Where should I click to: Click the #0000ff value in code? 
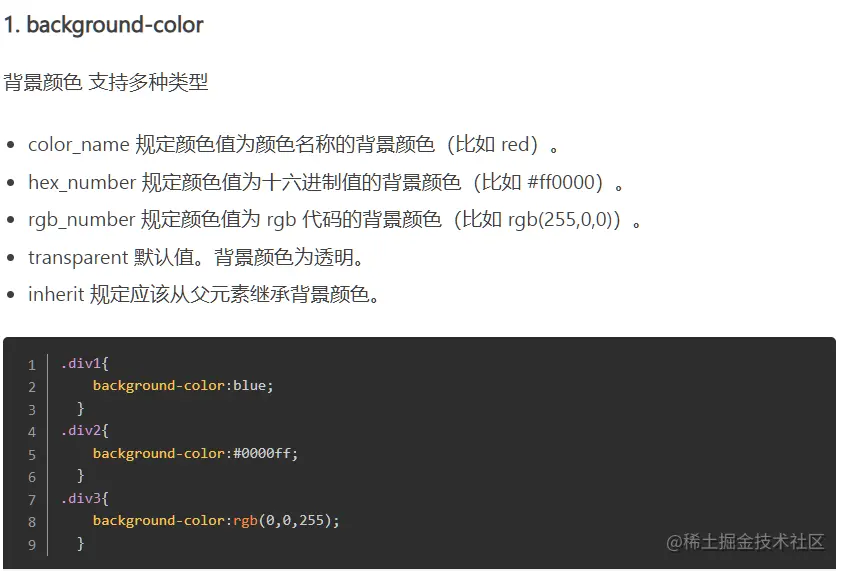[x=264, y=453]
